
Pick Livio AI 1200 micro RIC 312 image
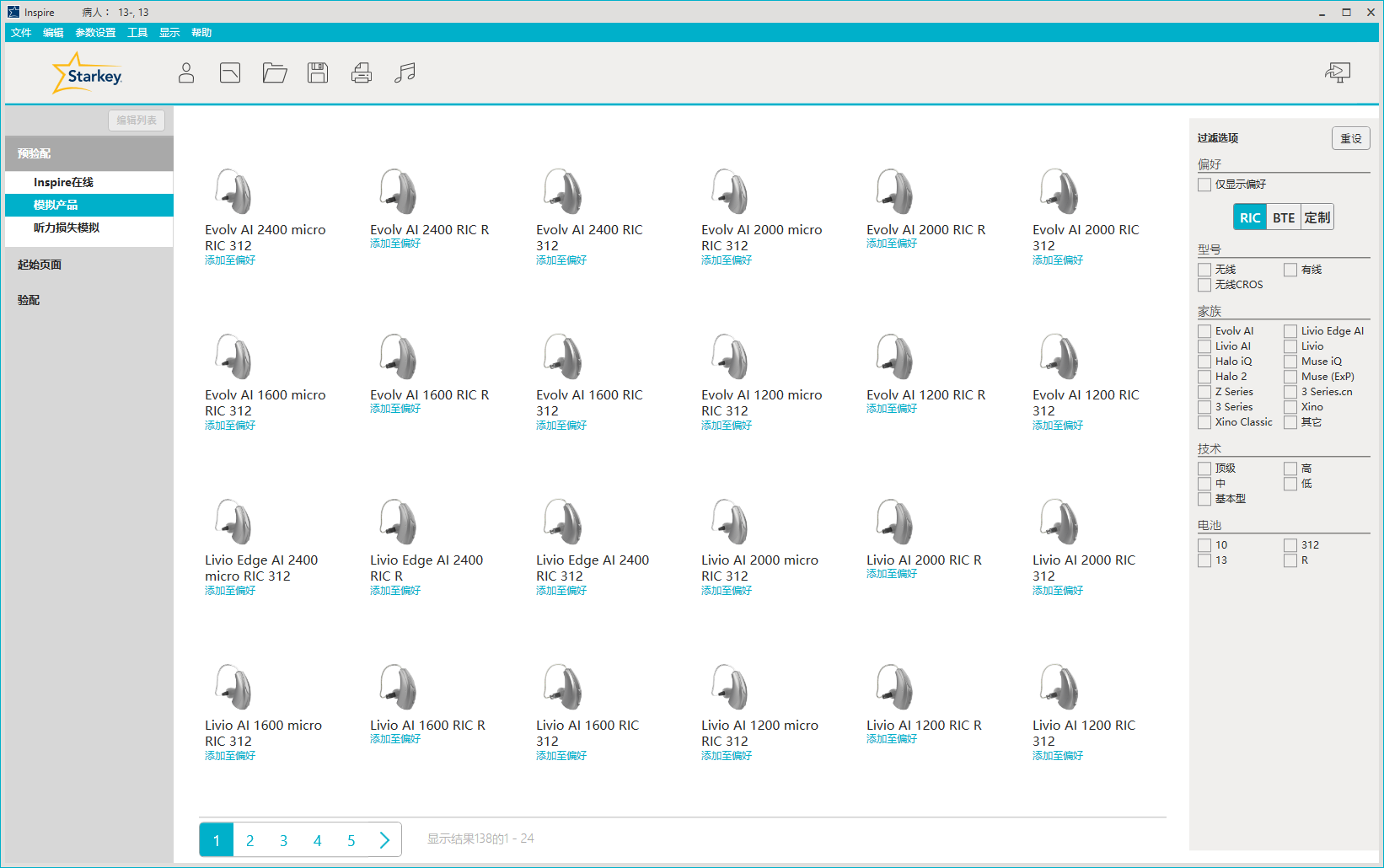[x=729, y=687]
